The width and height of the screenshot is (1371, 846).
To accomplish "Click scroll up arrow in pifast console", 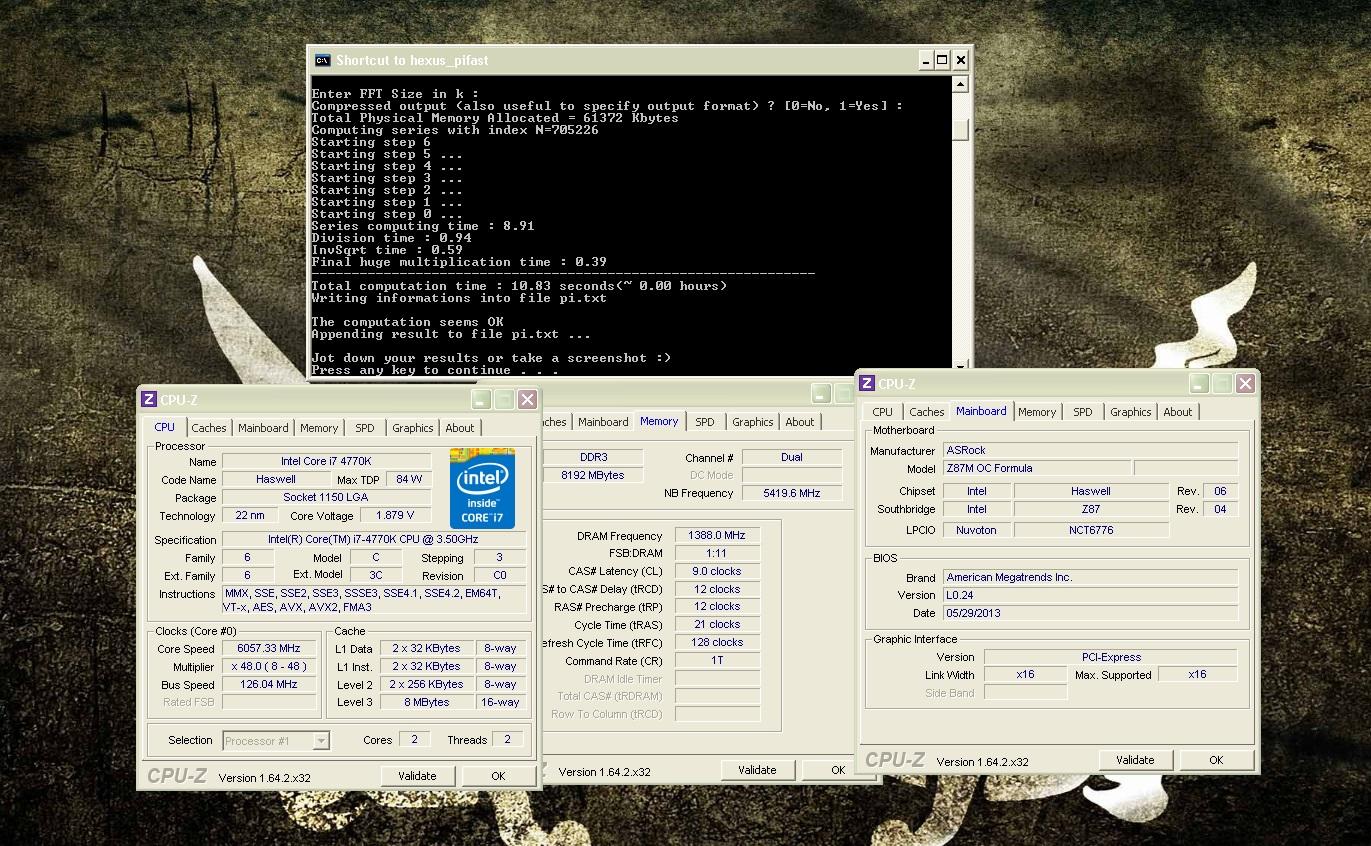I will (x=960, y=86).
